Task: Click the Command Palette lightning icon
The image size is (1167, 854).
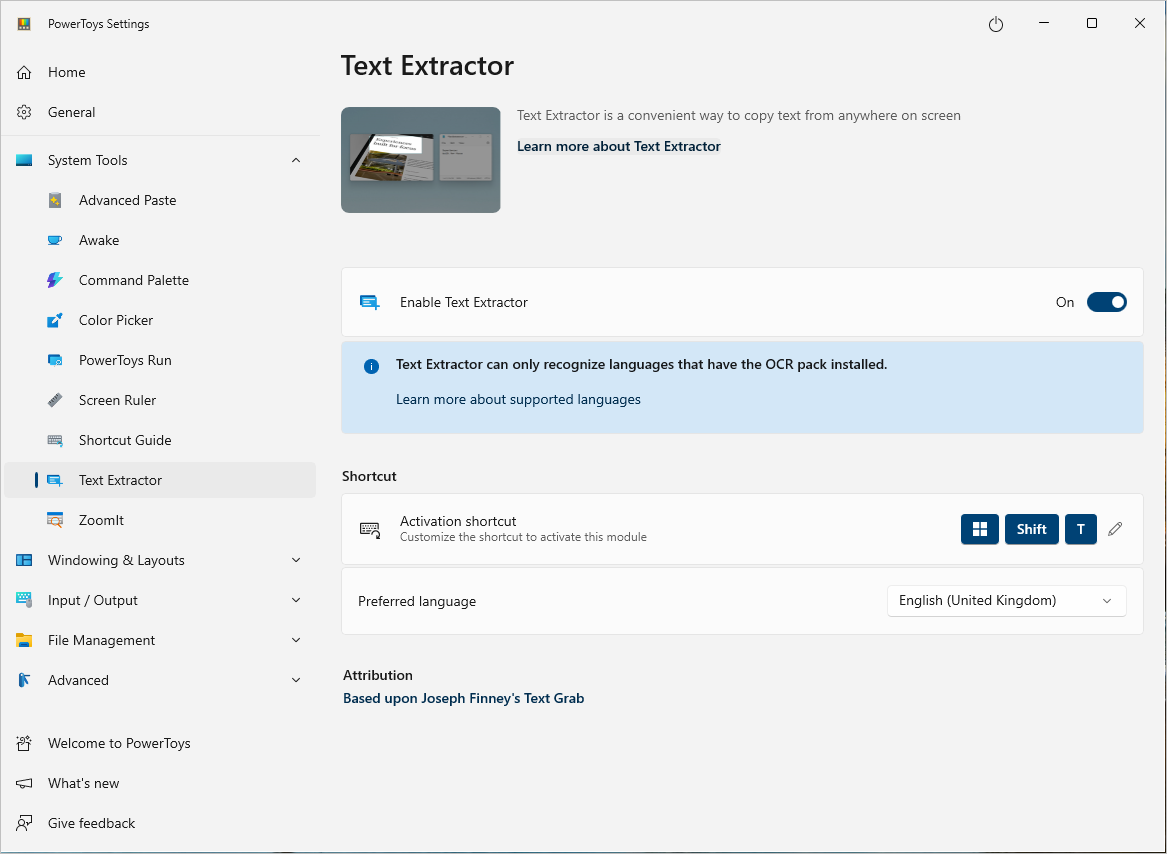Action: pyautogui.click(x=55, y=280)
